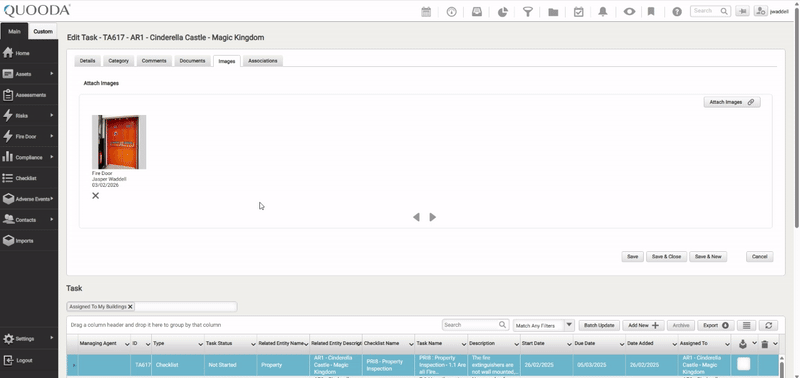Click the pin button next to header search
This screenshot has height=378, width=800.
742,11
